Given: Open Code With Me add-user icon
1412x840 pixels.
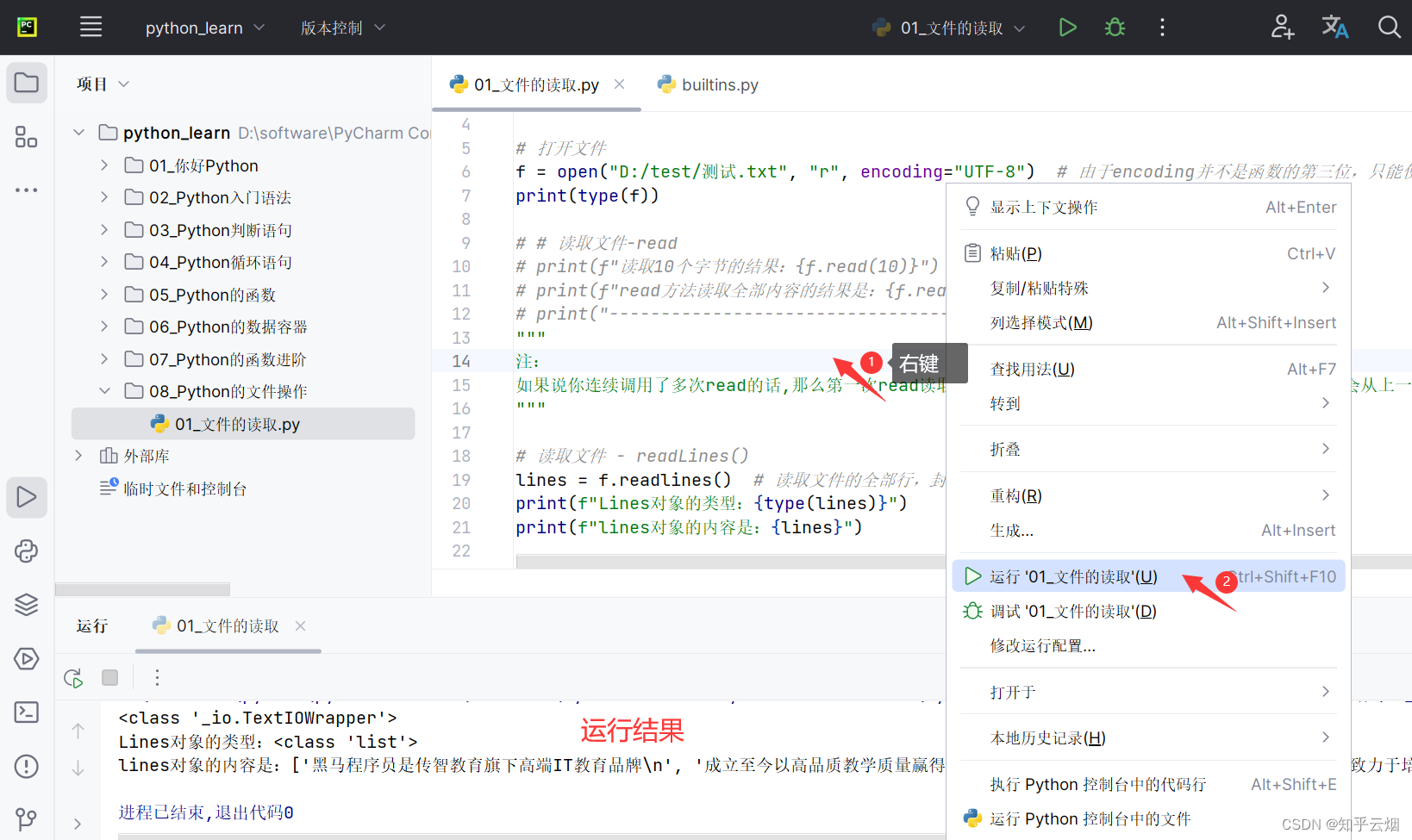Looking at the screenshot, I should click(1282, 28).
